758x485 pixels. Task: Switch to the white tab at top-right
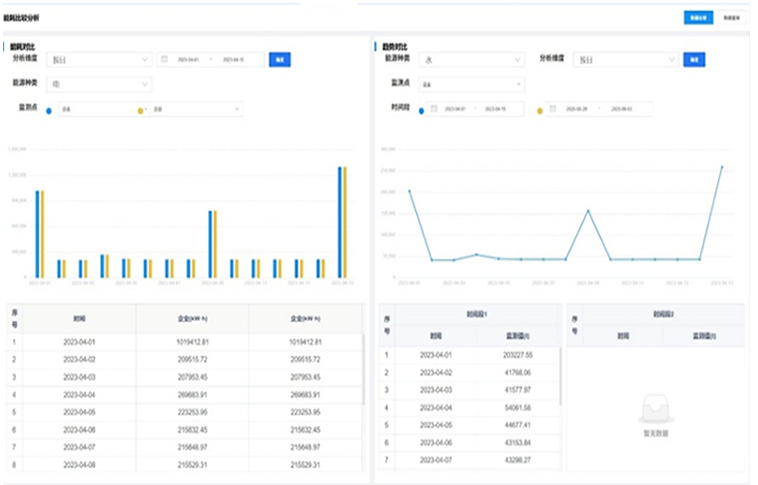point(732,17)
